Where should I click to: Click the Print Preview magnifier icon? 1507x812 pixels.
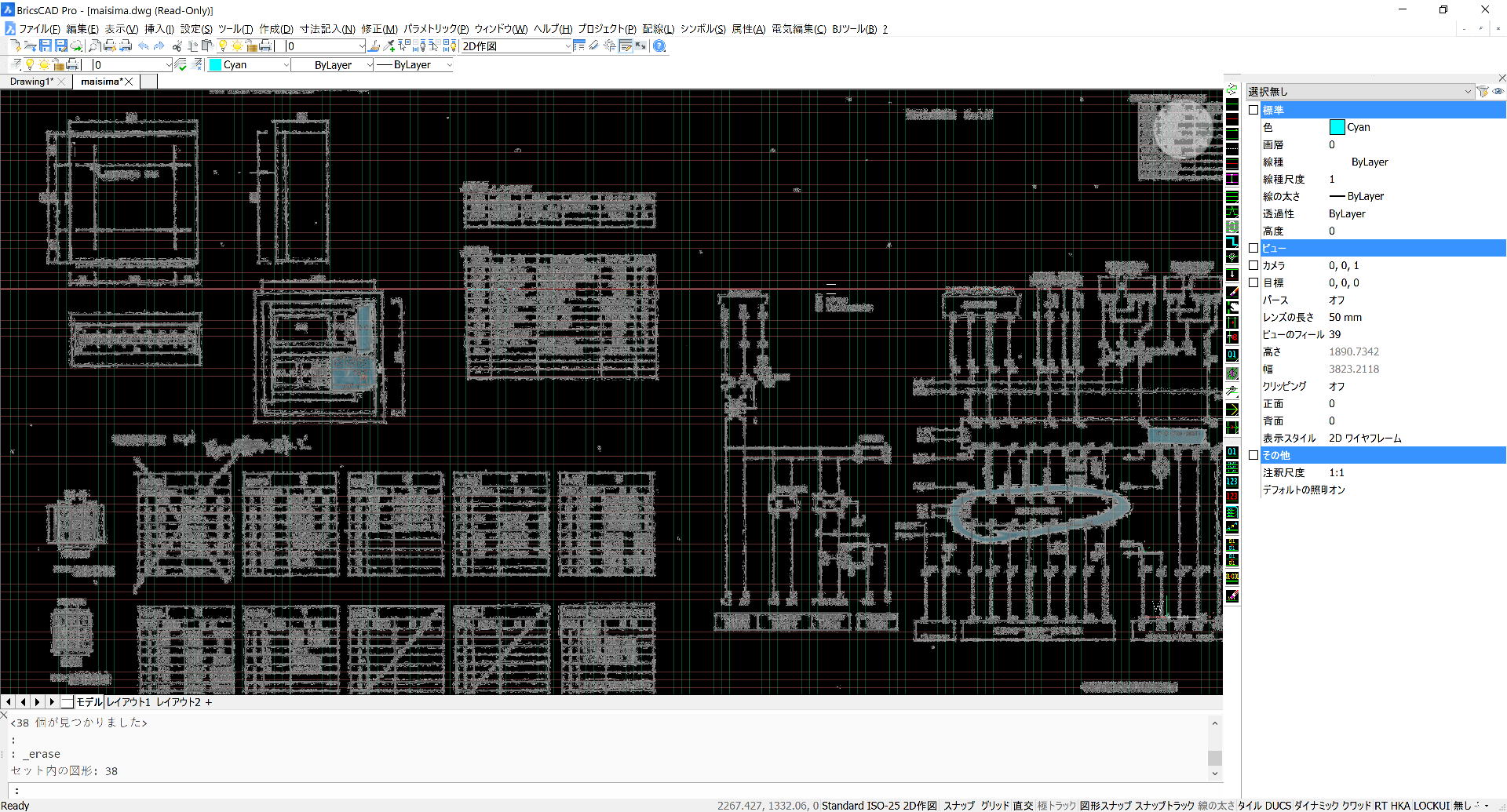(94, 46)
